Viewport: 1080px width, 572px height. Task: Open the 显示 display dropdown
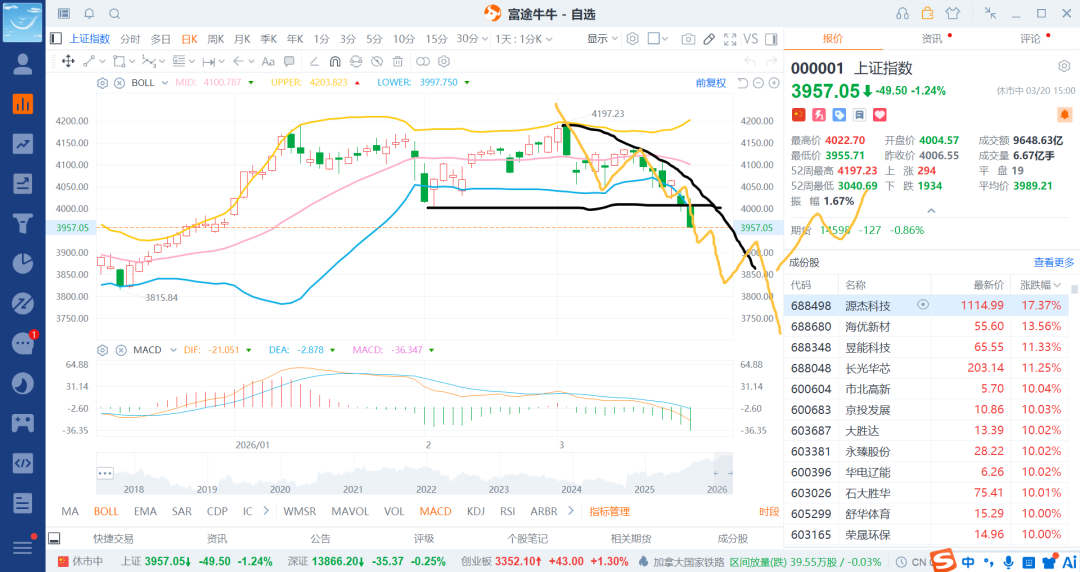click(602, 39)
